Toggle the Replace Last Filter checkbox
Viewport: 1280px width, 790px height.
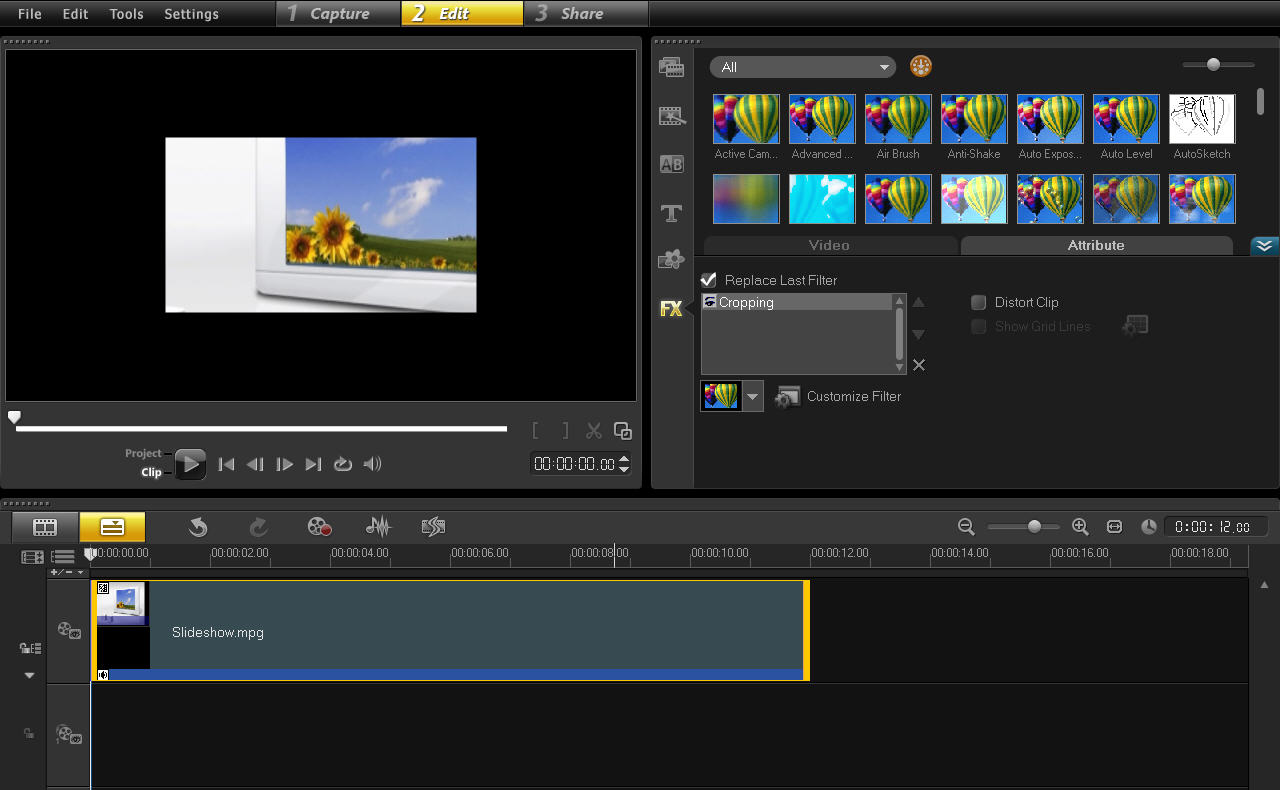point(709,280)
